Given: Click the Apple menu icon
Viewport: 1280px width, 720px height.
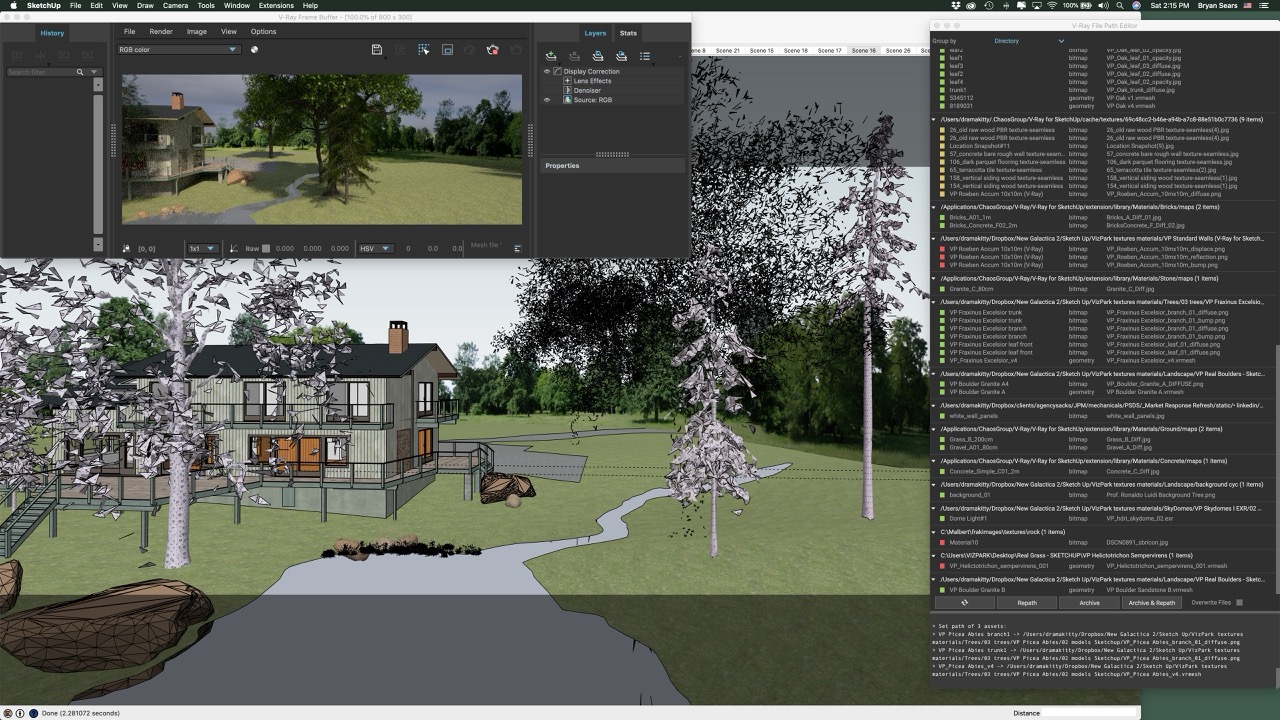Looking at the screenshot, I should coord(13,5).
